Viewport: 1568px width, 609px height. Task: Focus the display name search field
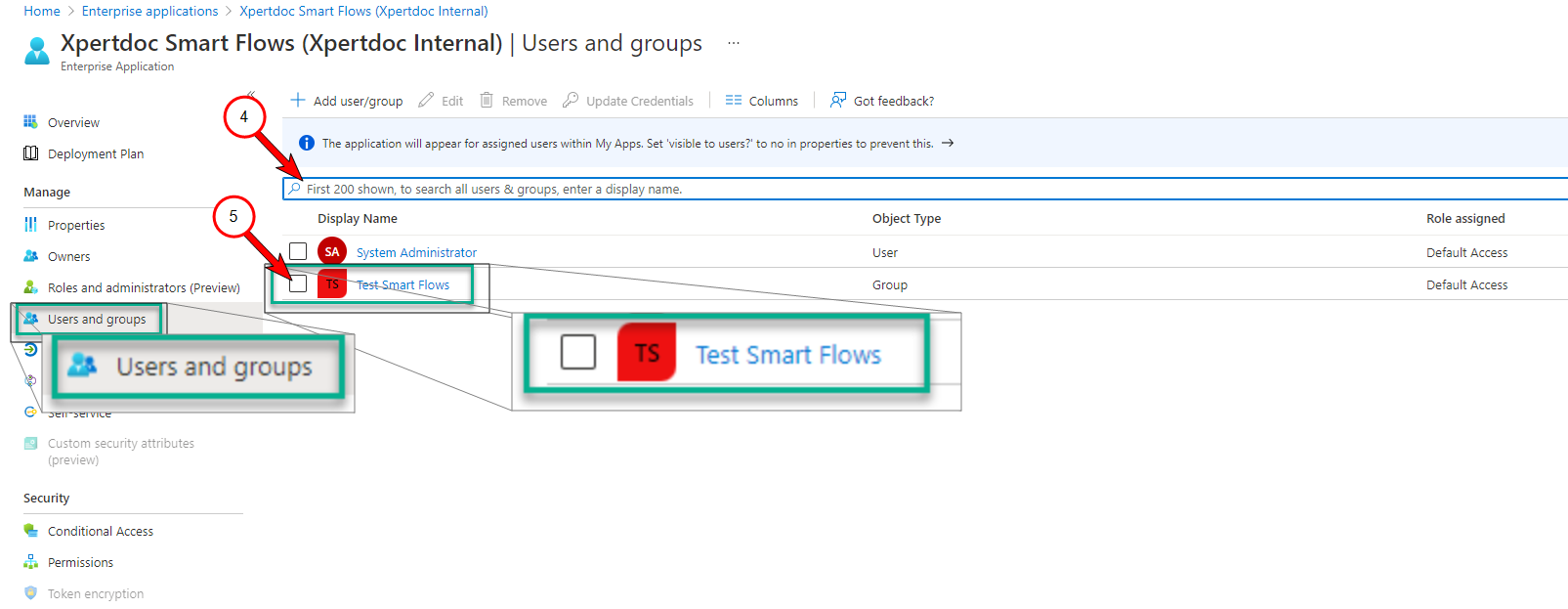pyautogui.click(x=925, y=189)
